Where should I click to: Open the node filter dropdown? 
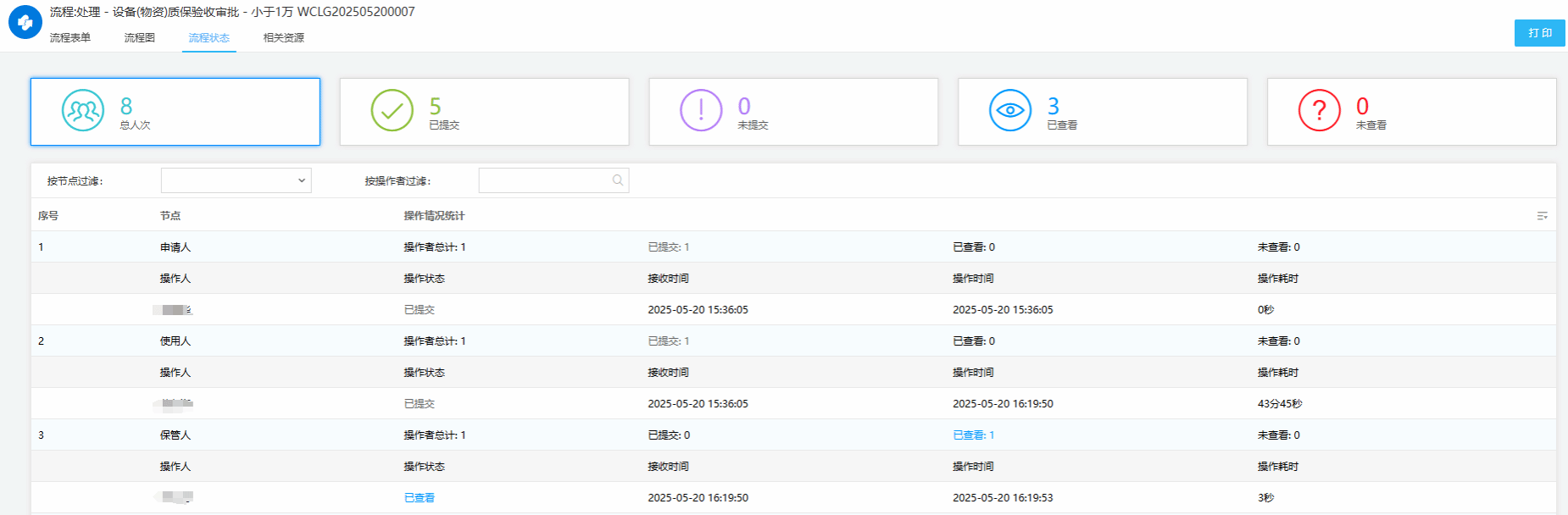236,180
